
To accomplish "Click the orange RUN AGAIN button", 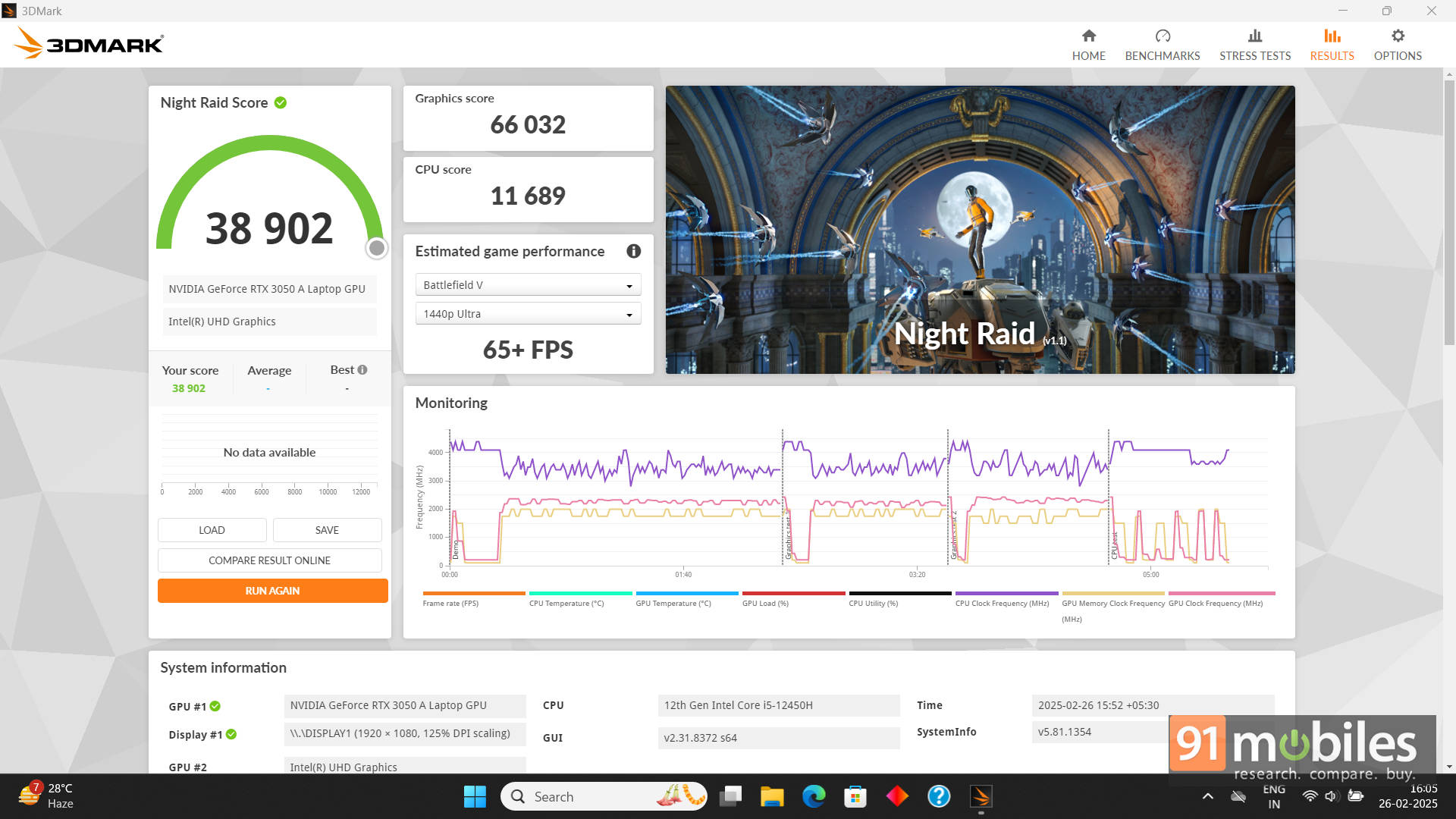I will 272,591.
